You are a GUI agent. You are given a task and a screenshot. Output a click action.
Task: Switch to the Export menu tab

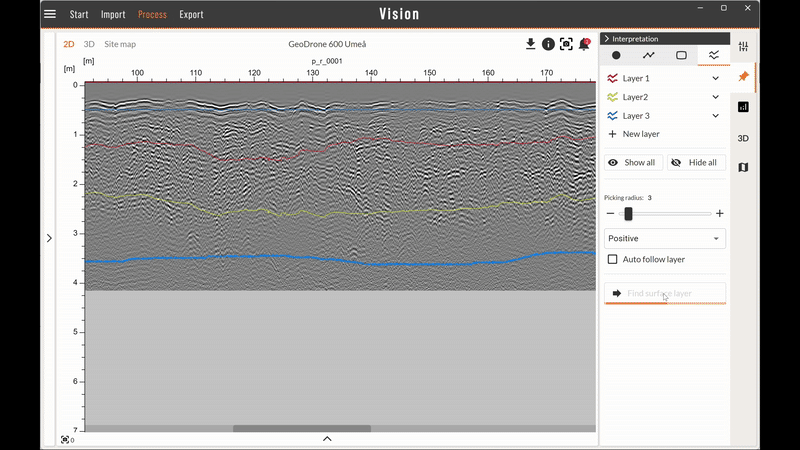tap(191, 15)
